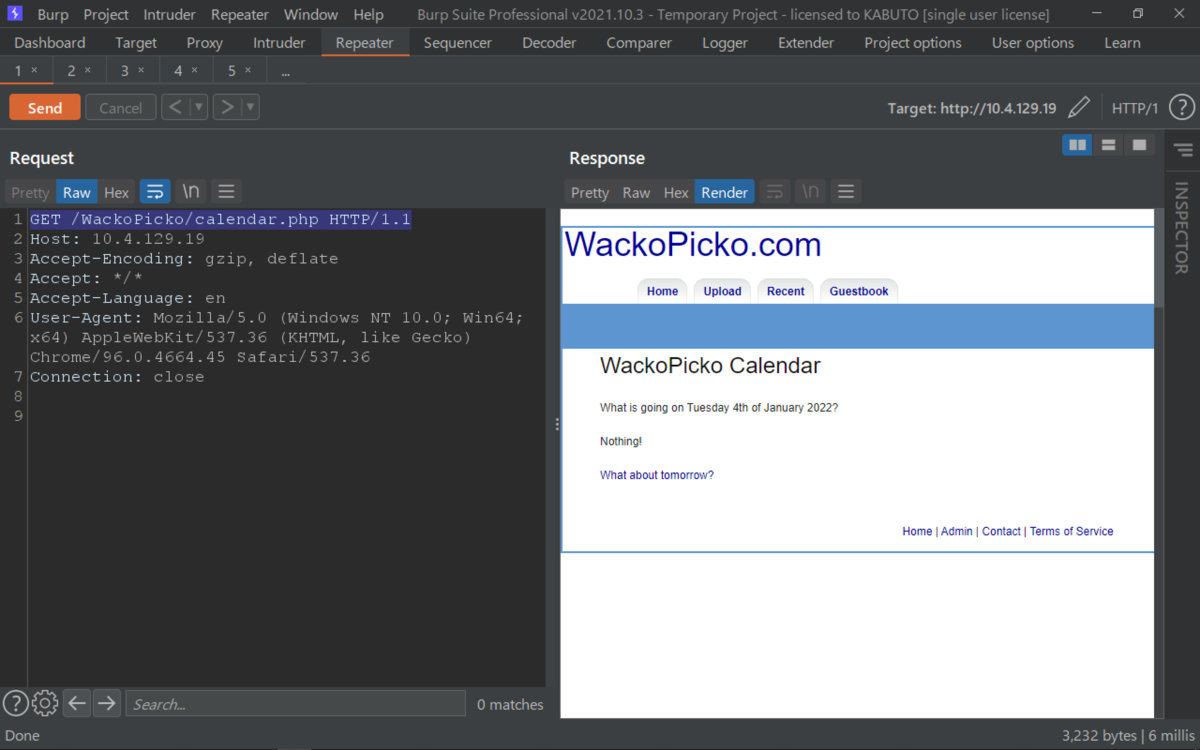
Task: Toggle non-printable characters \n in Request panel
Action: 191,192
